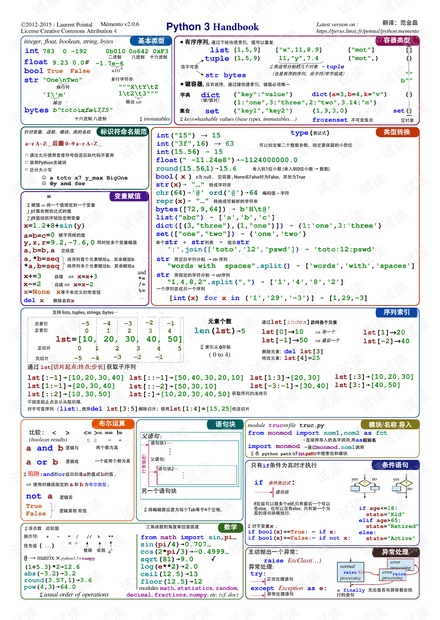440x620 pixels.
Task: Click the 'elif age>65:' code line
Action: [379, 520]
